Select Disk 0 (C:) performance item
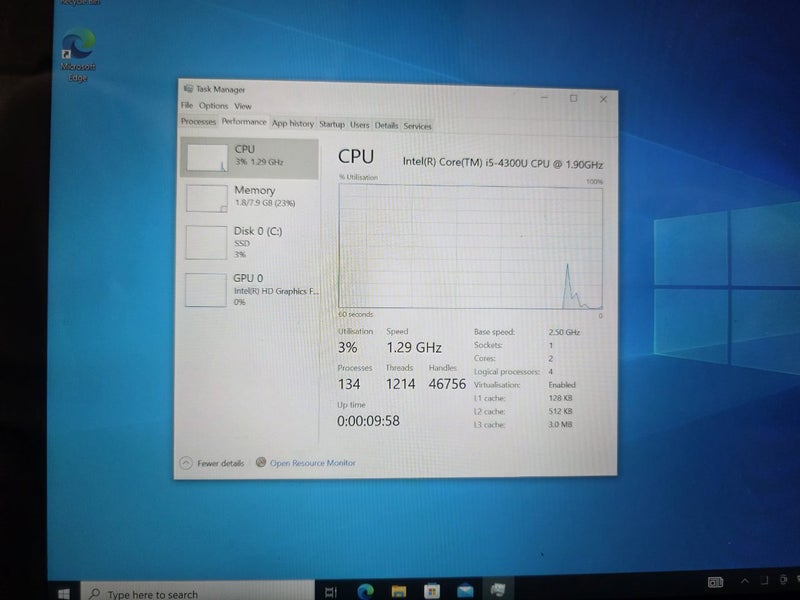The height and width of the screenshot is (600, 800). click(248, 241)
